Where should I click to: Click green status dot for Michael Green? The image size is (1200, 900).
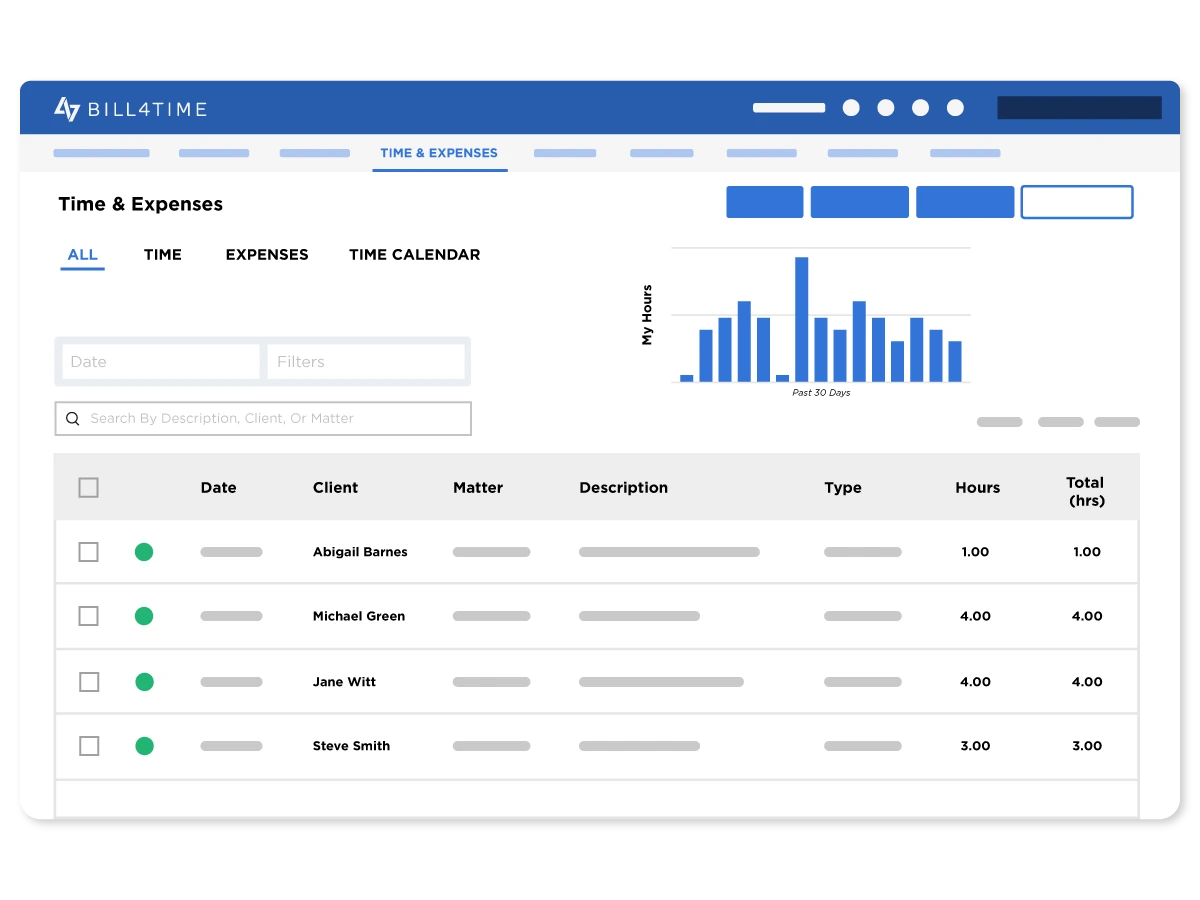(x=144, y=616)
